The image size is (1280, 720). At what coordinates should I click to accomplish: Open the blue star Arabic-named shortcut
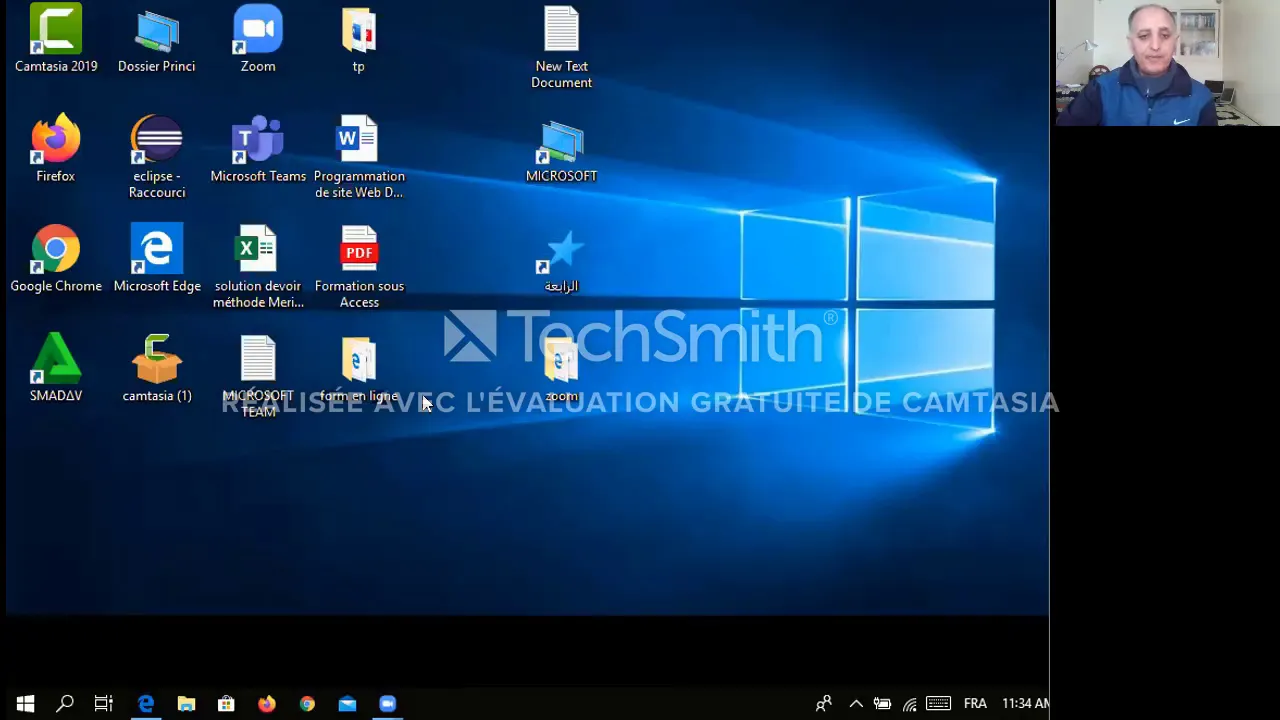click(x=561, y=259)
